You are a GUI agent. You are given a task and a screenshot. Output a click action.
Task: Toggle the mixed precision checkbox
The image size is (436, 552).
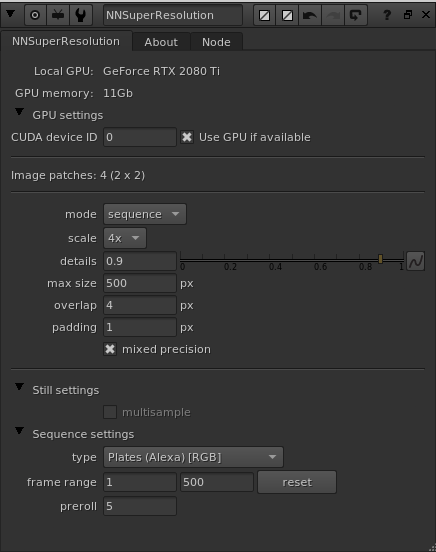click(x=110, y=349)
